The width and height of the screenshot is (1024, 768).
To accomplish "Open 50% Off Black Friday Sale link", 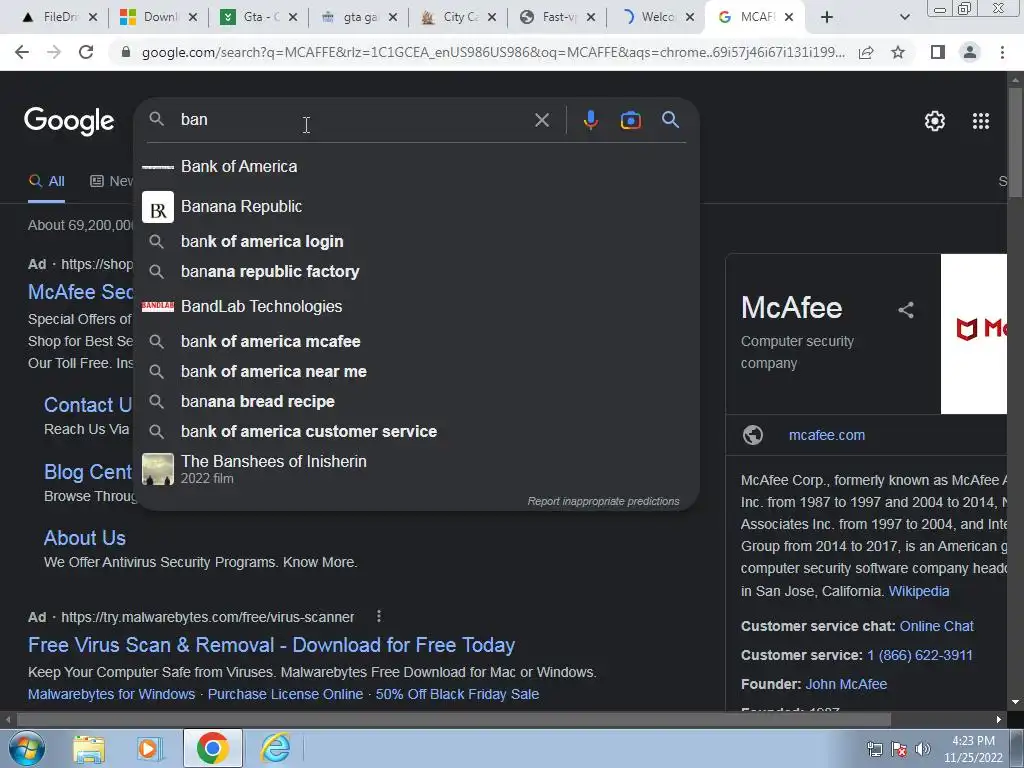I will click(x=457, y=694).
